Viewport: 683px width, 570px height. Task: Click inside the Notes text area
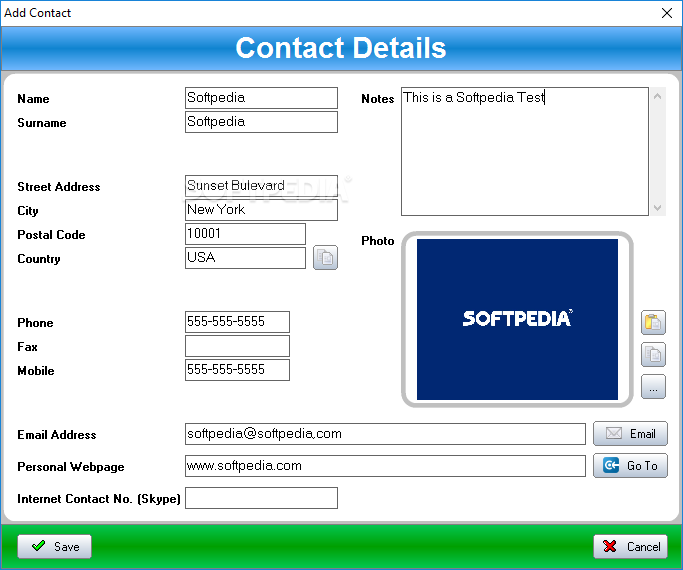click(x=524, y=152)
